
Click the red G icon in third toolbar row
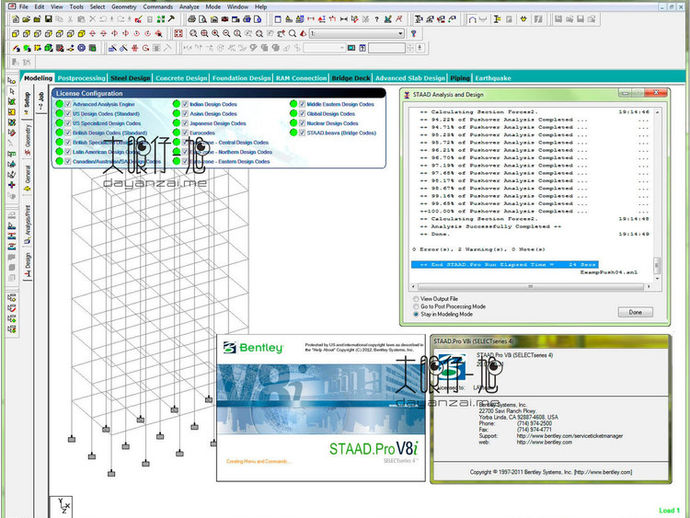146,48
